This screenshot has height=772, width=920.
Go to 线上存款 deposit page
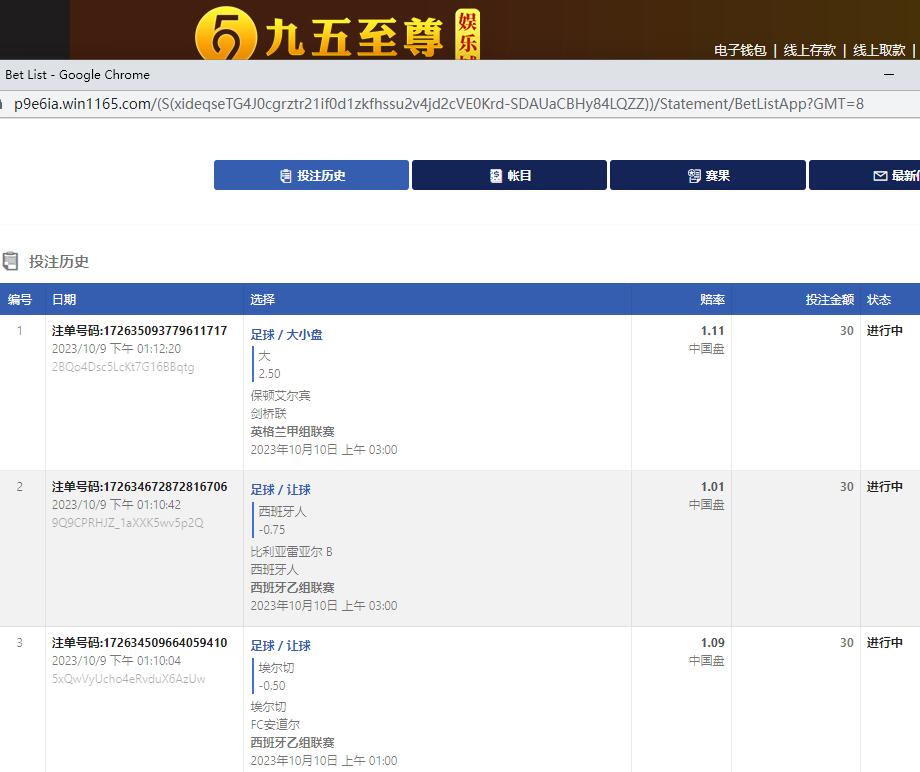[809, 50]
